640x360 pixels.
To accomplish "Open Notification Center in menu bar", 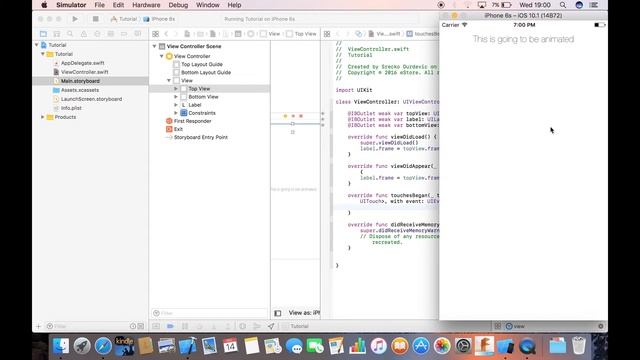I will pyautogui.click(x=594, y=5).
